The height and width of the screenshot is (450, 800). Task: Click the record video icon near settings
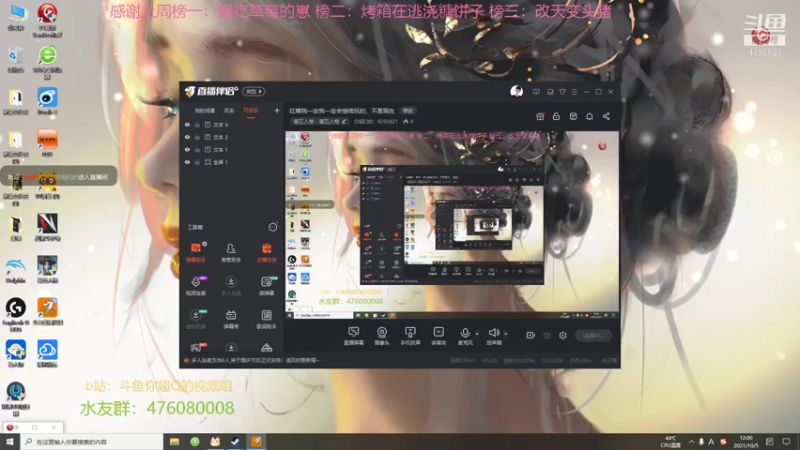[x=530, y=335]
